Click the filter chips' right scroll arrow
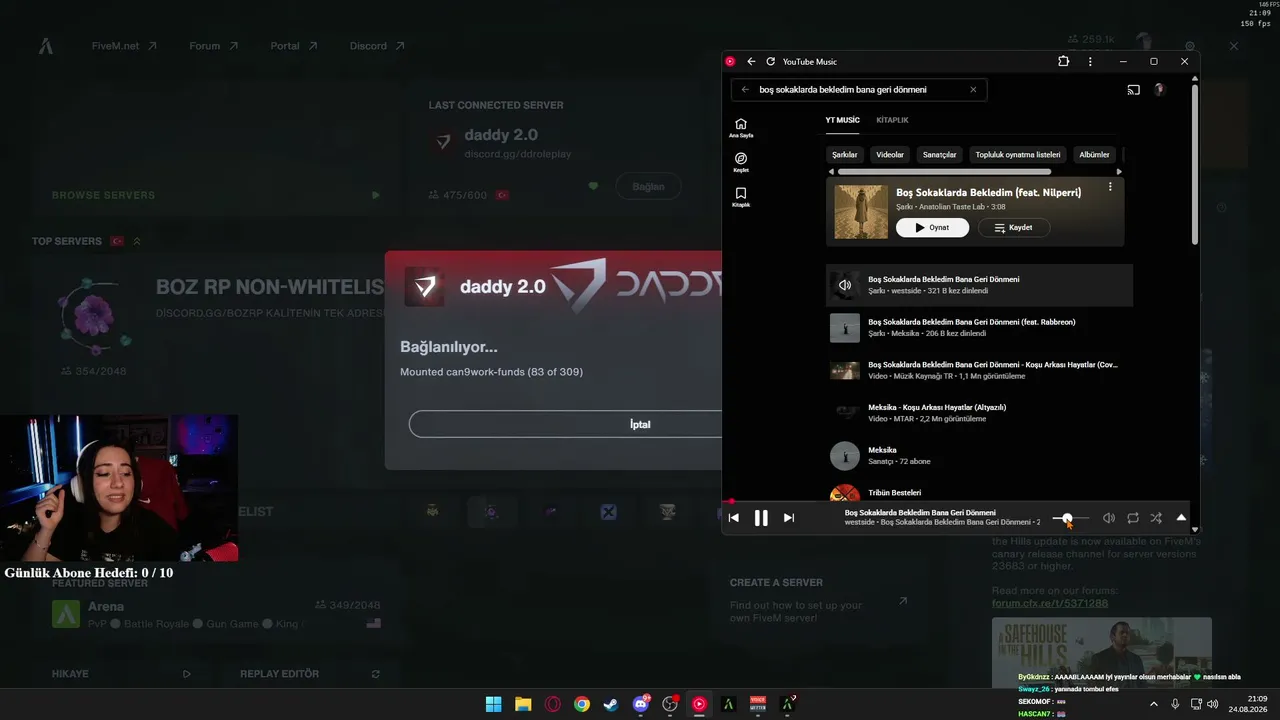The height and width of the screenshot is (720, 1280). [1119, 172]
